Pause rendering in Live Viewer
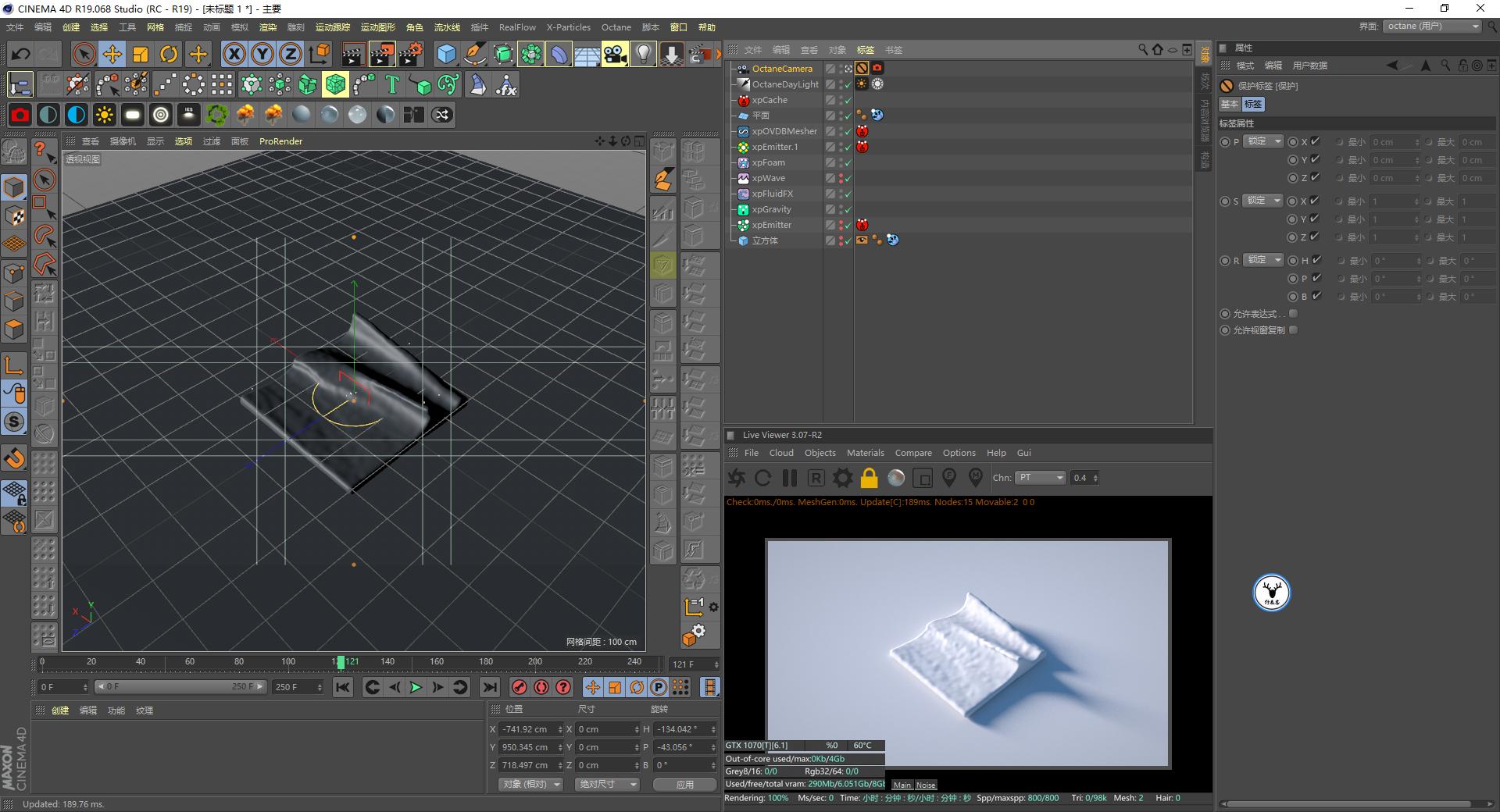1500x812 pixels. [x=790, y=478]
